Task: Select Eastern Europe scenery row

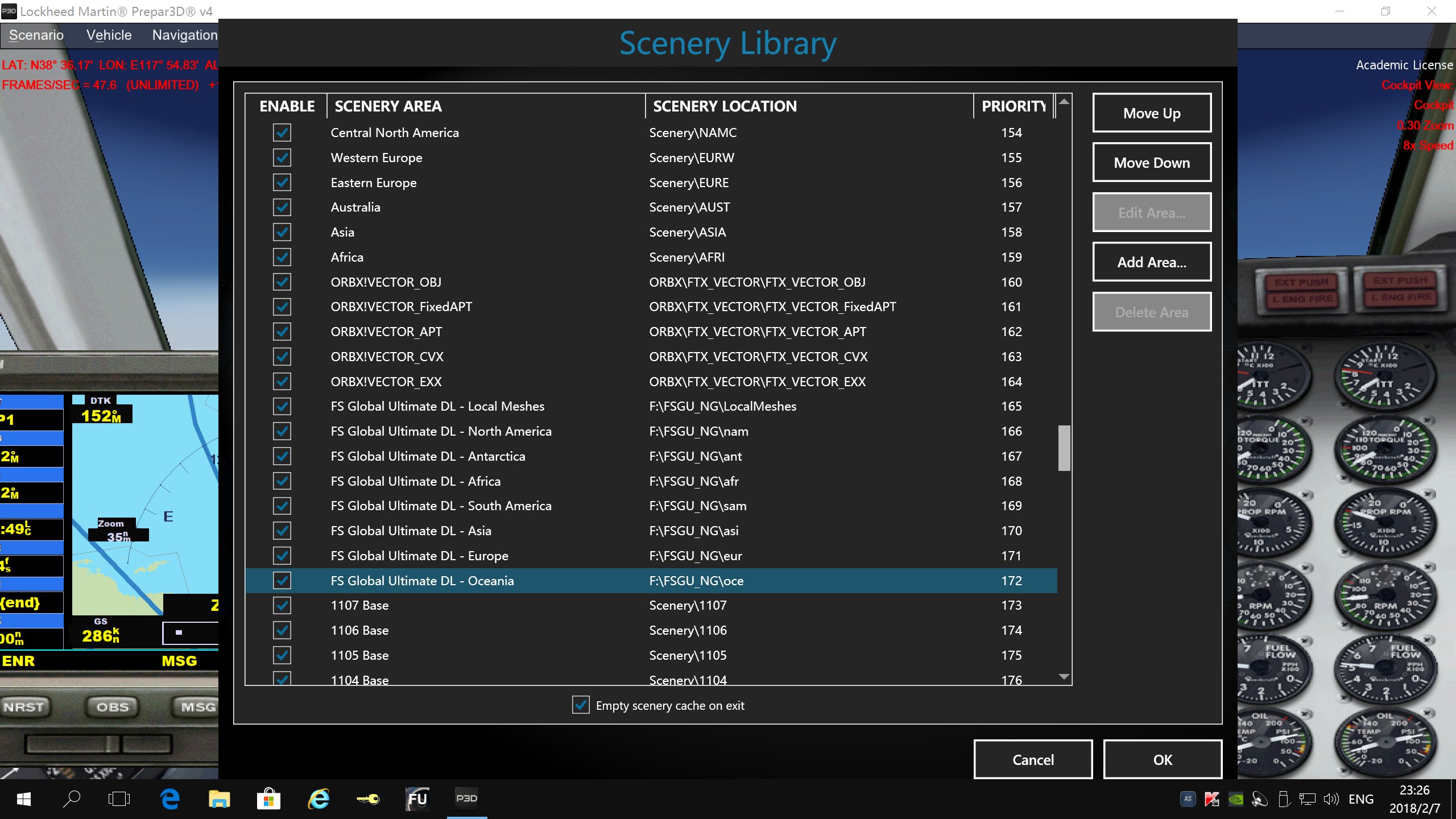Action: coord(651,183)
